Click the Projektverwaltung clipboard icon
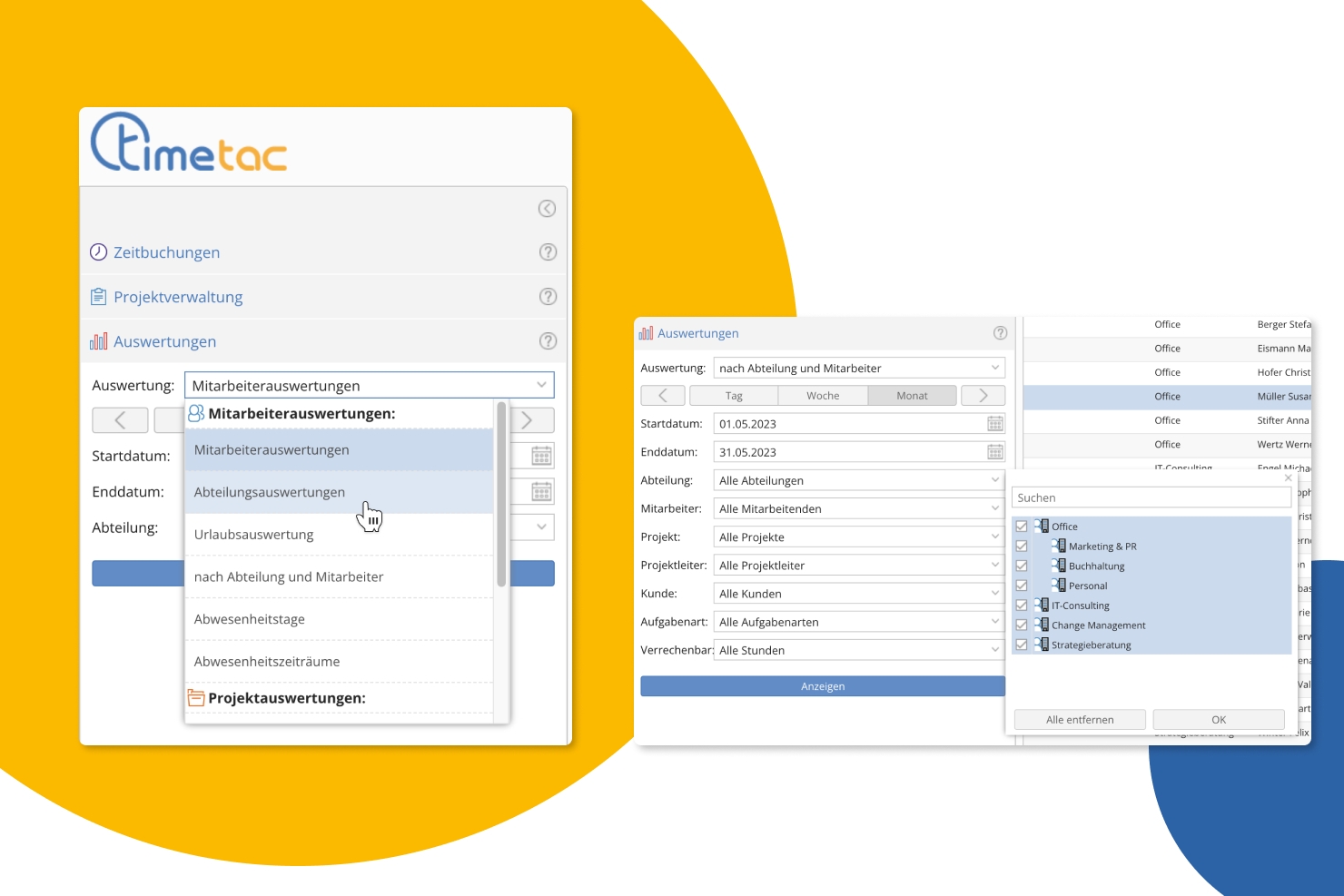The width and height of the screenshot is (1344, 896). [98, 297]
